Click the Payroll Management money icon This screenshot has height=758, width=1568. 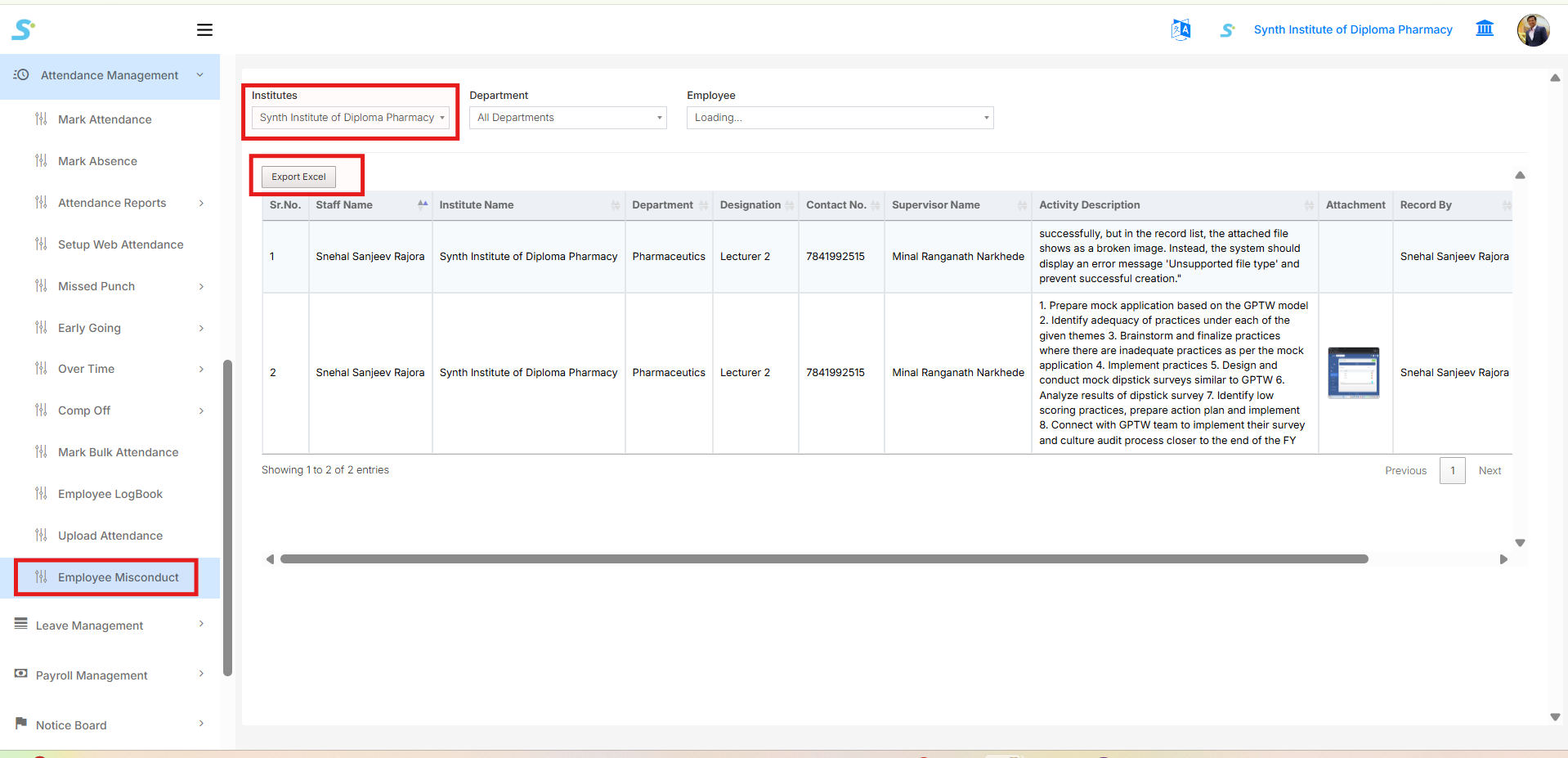[x=21, y=674]
